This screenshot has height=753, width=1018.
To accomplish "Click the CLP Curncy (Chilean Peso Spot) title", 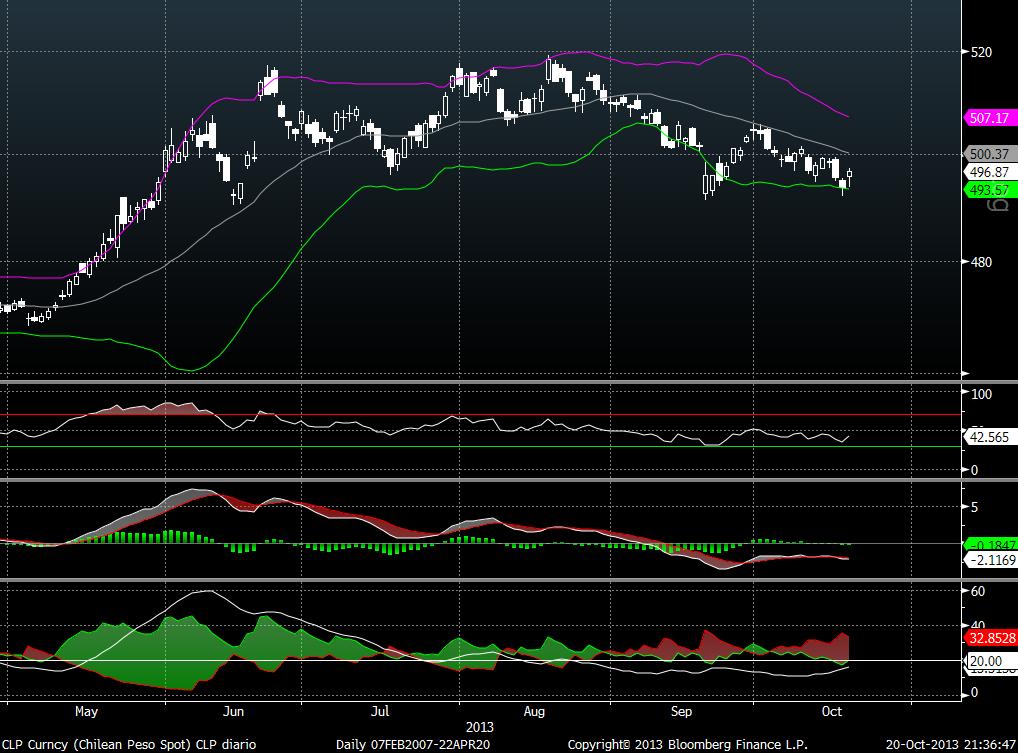I will (x=97, y=745).
